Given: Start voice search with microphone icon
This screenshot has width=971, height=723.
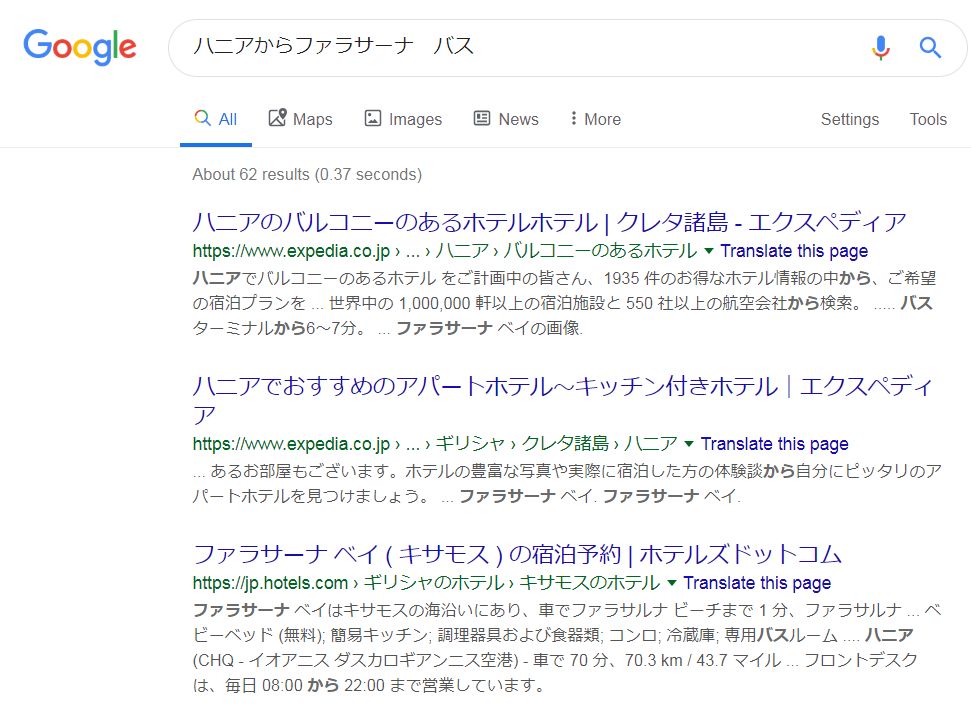Looking at the screenshot, I should point(881,47).
